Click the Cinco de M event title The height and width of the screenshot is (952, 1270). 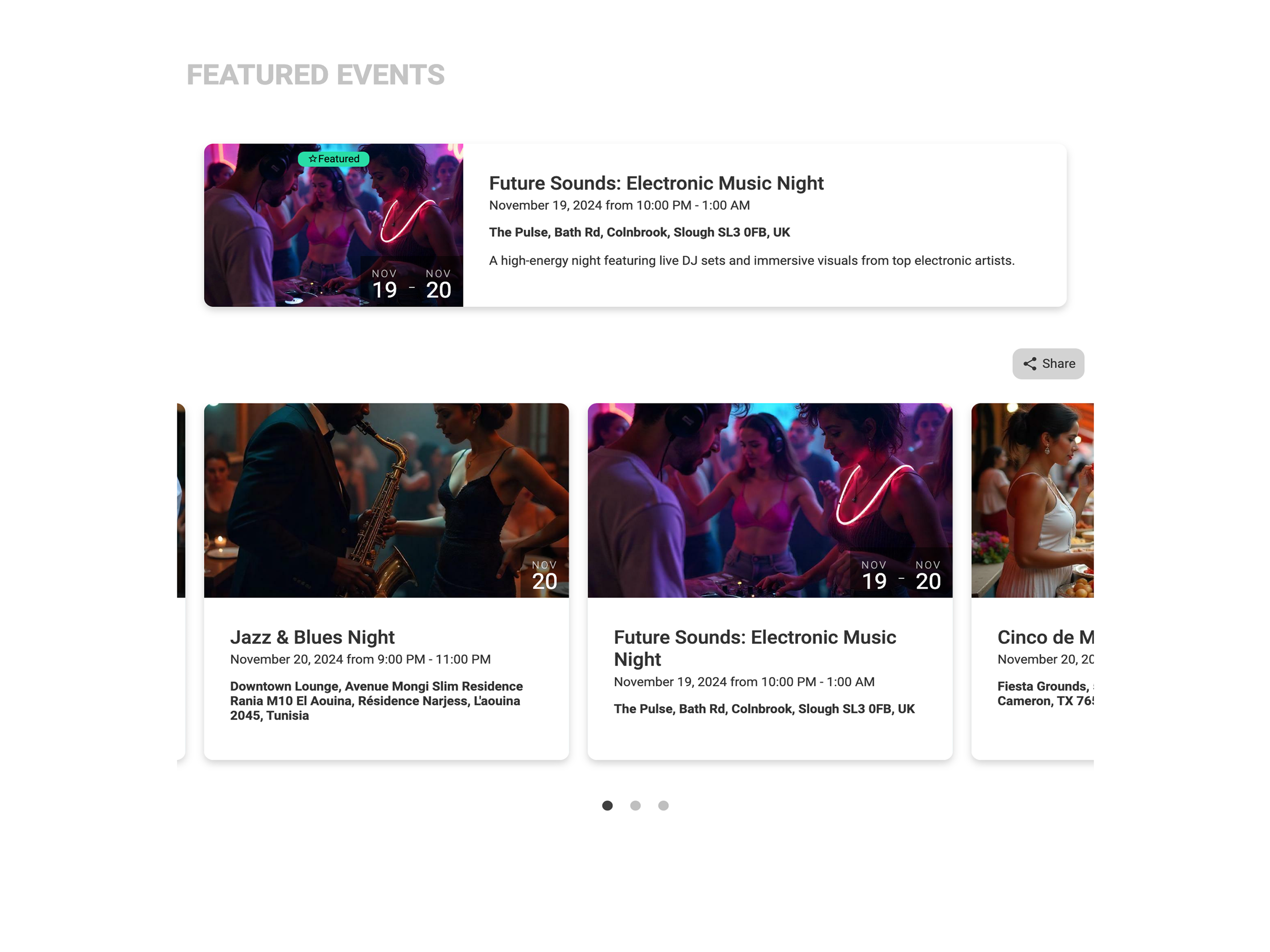(x=1046, y=638)
